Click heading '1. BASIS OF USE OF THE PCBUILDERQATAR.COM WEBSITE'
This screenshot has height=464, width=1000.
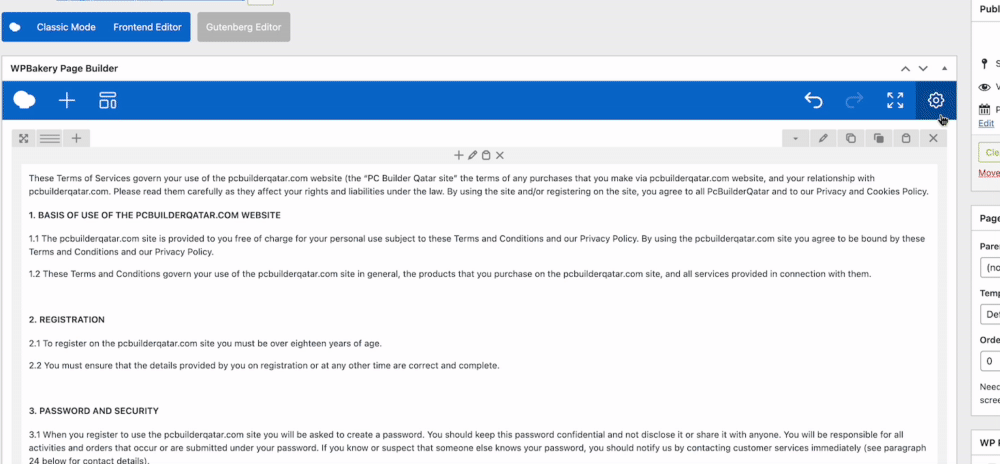pos(155,215)
